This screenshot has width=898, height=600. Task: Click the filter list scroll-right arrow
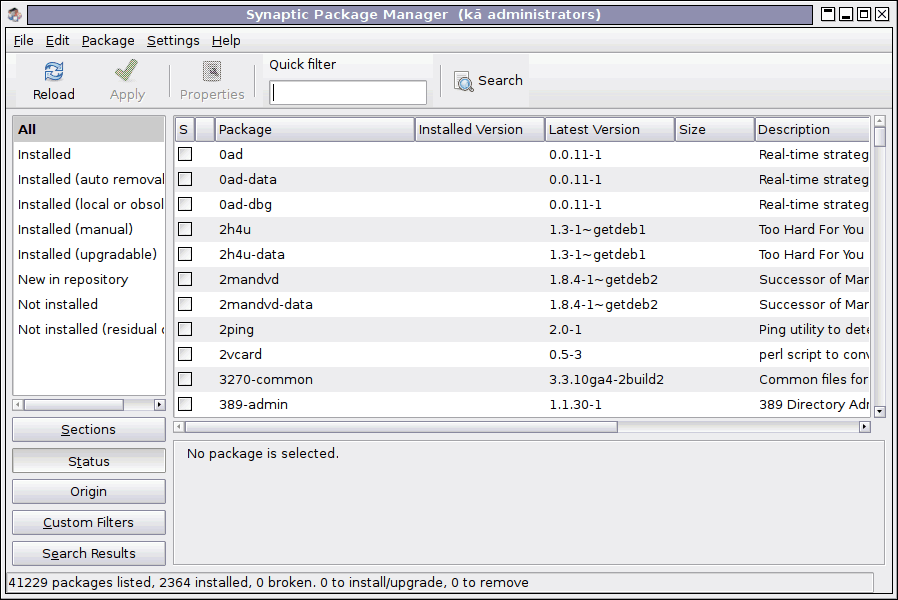[x=160, y=405]
